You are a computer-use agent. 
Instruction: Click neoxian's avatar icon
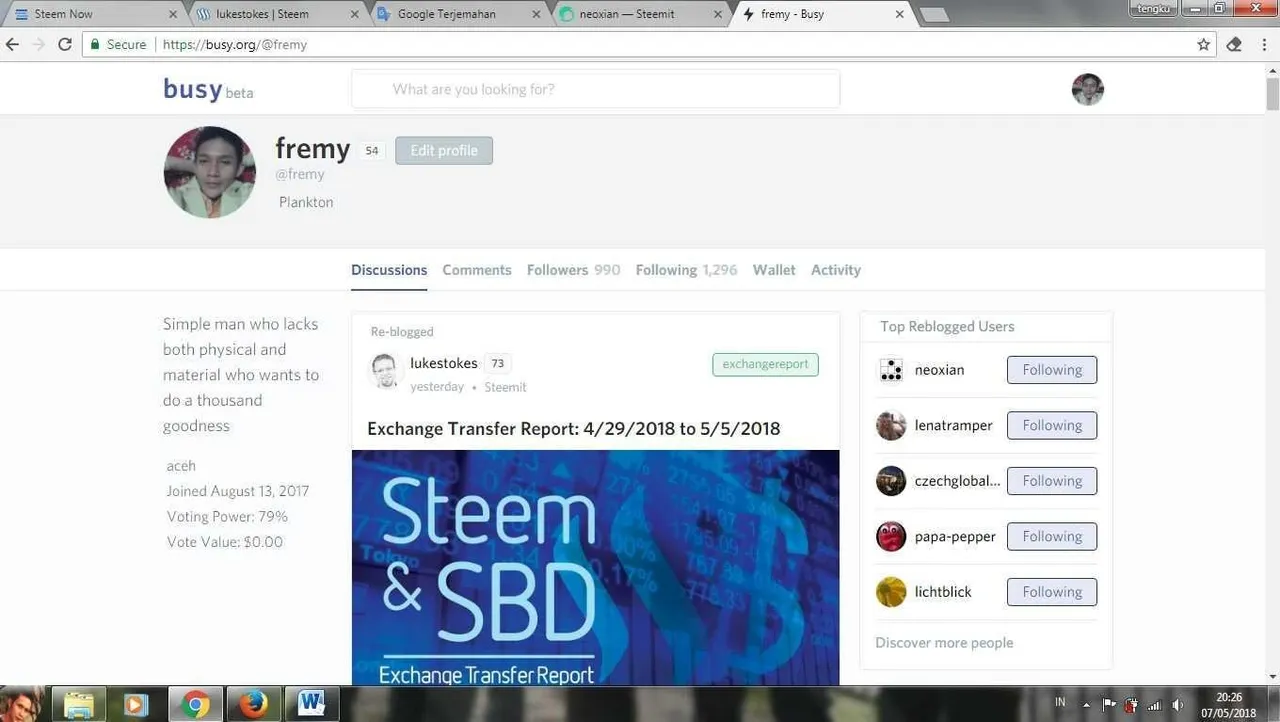[891, 370]
